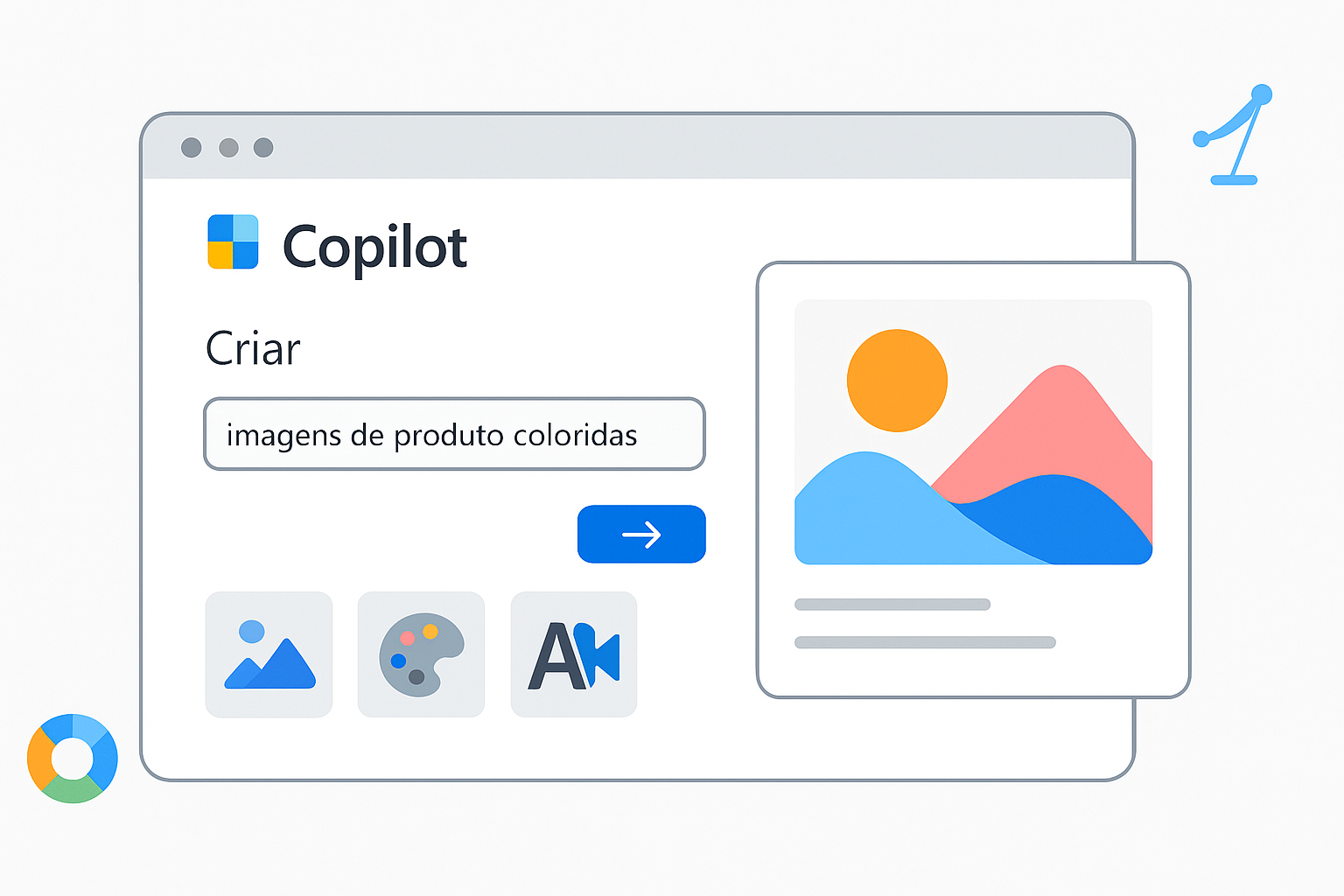Open the generated landscape image thumbnail
This screenshot has width=1344, height=896.
point(973,432)
